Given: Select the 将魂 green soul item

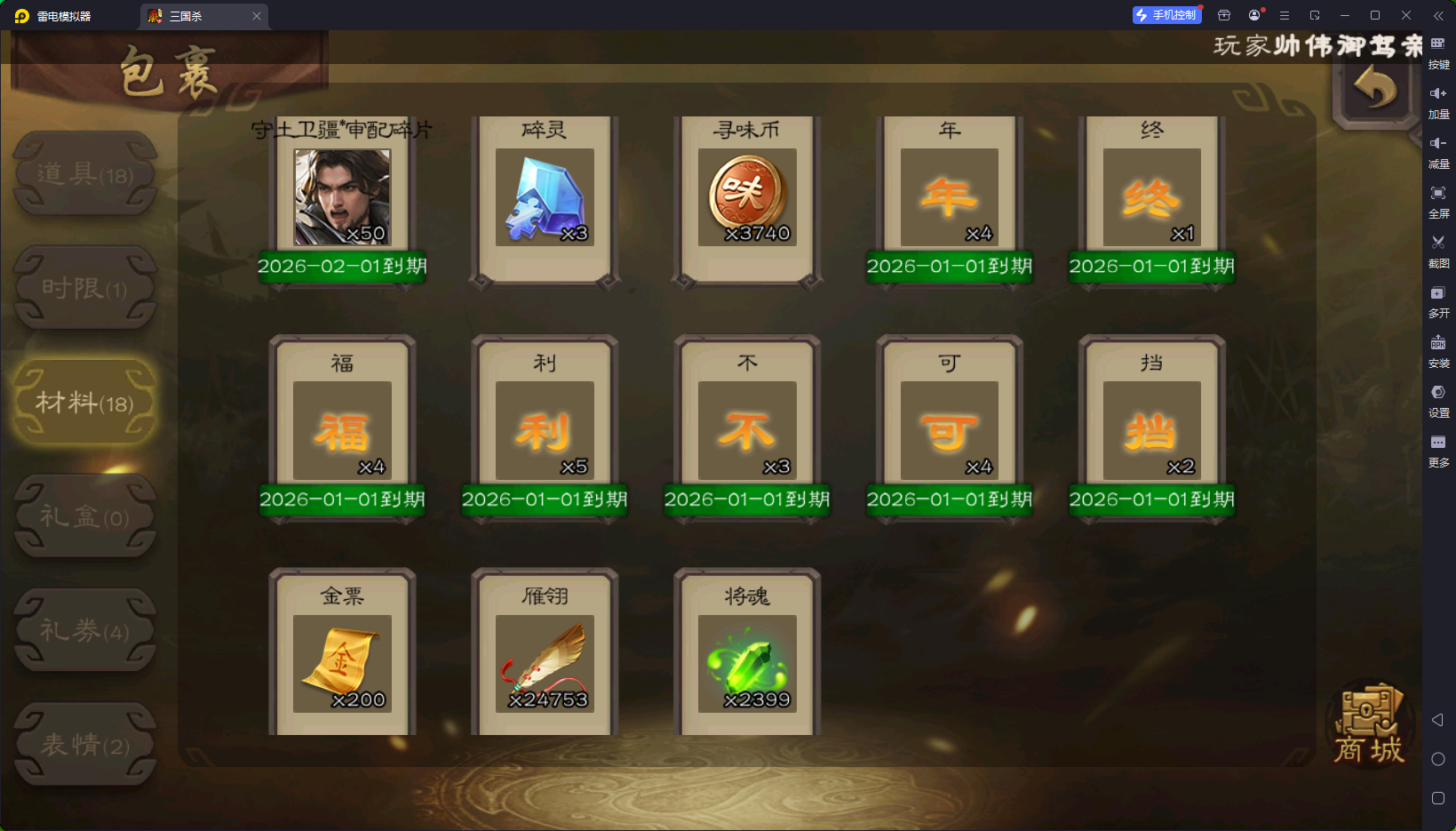Looking at the screenshot, I should pos(747,663).
